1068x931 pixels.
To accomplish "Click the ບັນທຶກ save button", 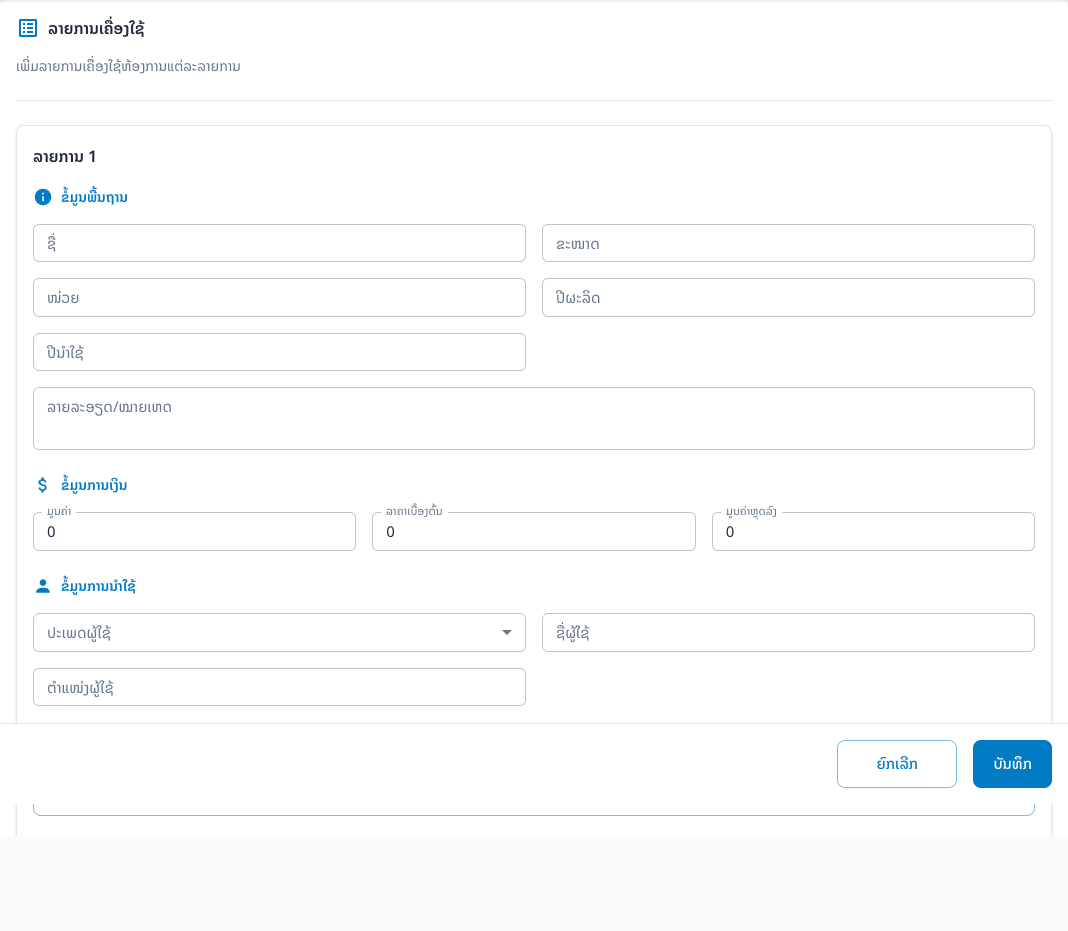I will tap(1011, 763).
